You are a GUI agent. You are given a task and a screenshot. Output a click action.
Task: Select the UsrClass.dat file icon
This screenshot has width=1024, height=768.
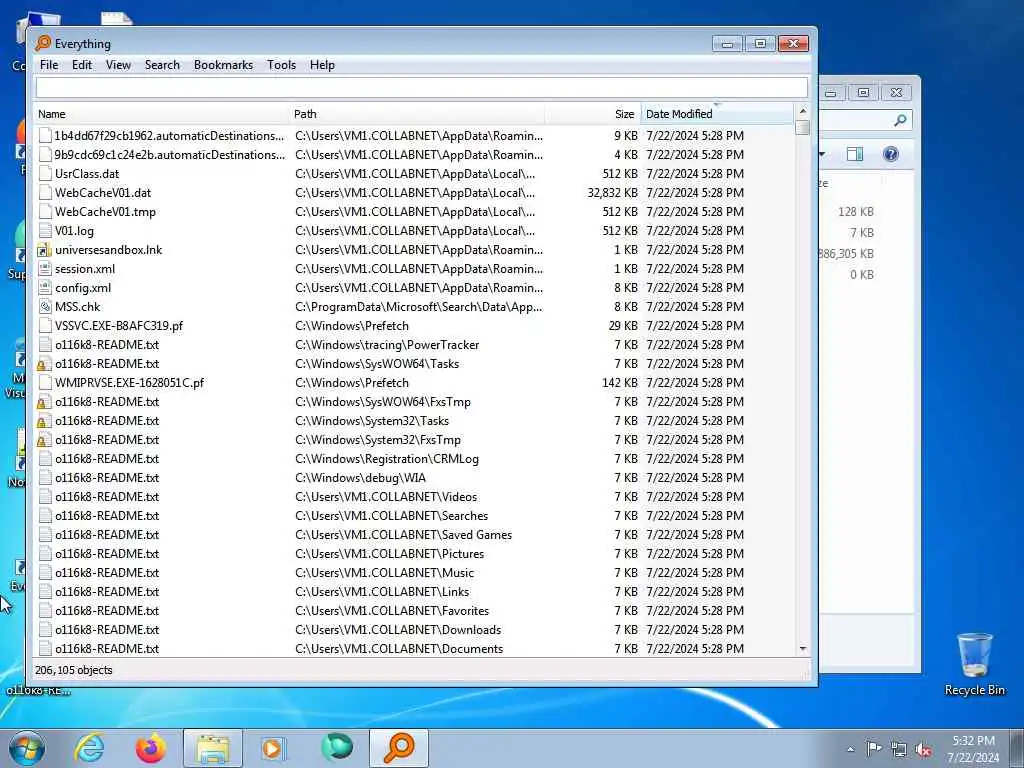pyautogui.click(x=44, y=174)
